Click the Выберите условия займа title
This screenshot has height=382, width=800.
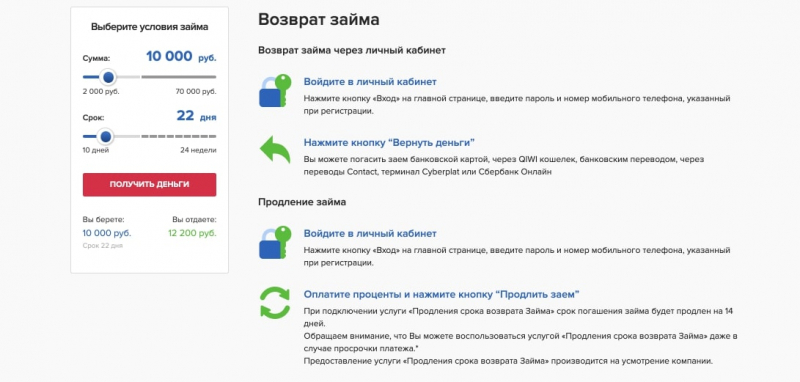point(149,27)
